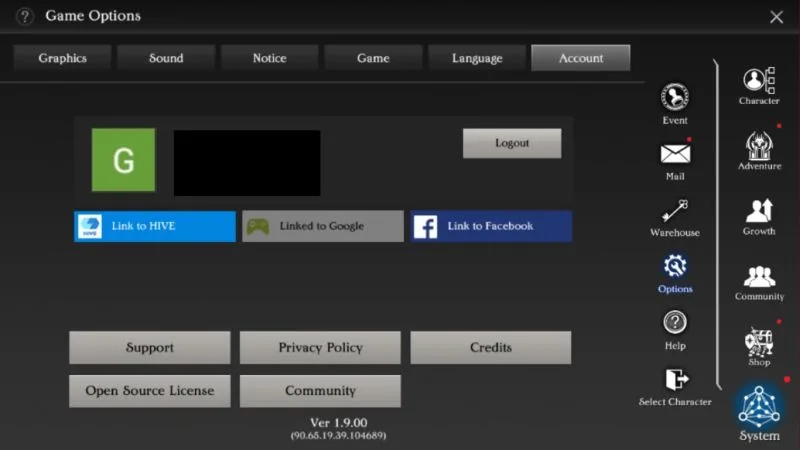This screenshot has height=450, width=800.
Task: Open the Event menu icon
Action: point(675,98)
